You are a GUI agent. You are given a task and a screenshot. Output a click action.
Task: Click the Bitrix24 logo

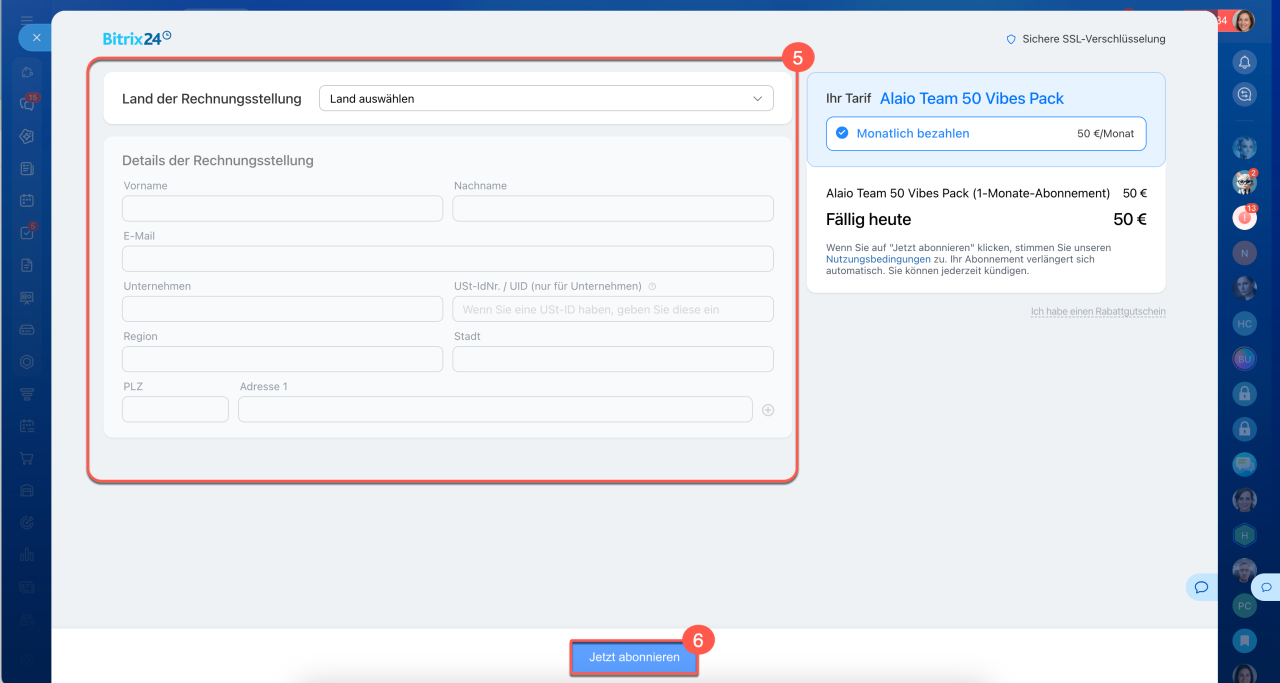click(x=137, y=38)
